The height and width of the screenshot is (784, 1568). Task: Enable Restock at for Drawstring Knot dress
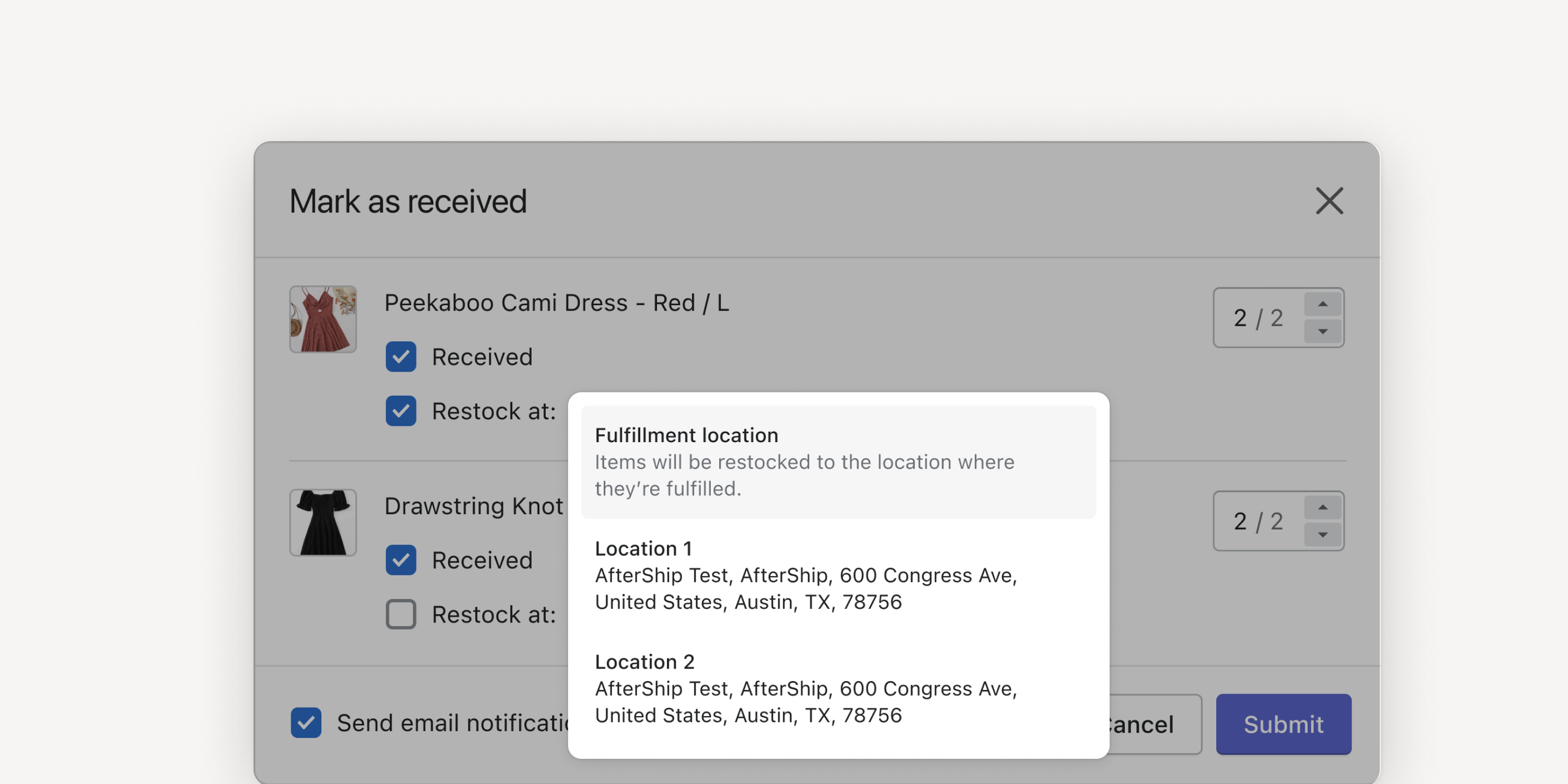(400, 614)
